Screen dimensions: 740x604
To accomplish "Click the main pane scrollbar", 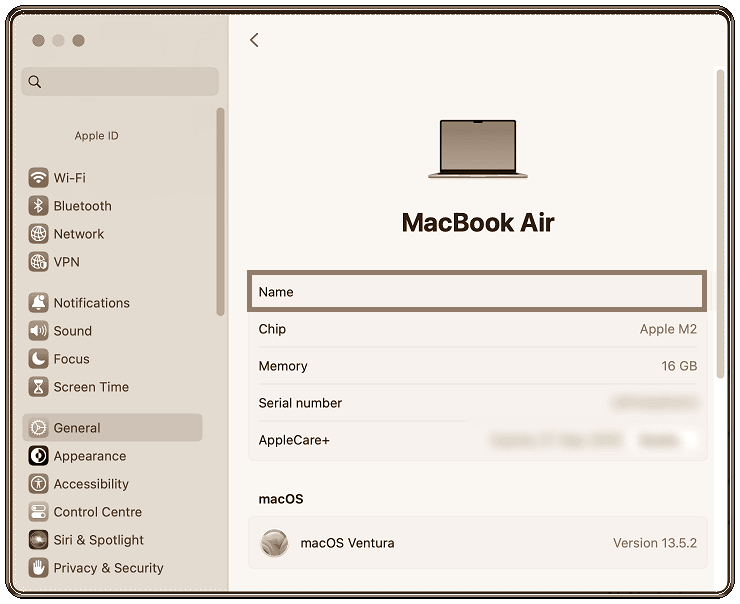I will [720, 224].
